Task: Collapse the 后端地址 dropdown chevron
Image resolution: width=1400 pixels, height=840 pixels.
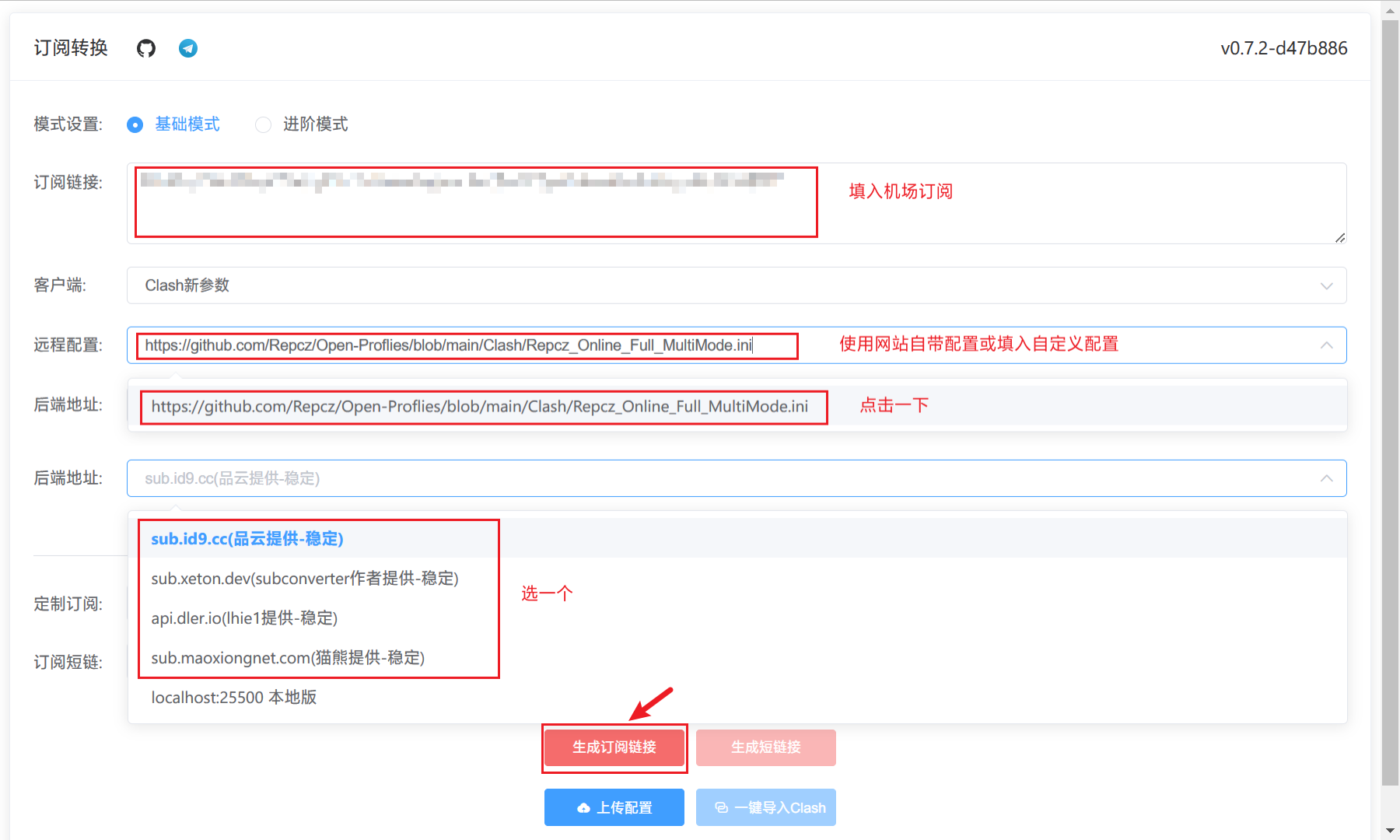Action: tap(1326, 478)
